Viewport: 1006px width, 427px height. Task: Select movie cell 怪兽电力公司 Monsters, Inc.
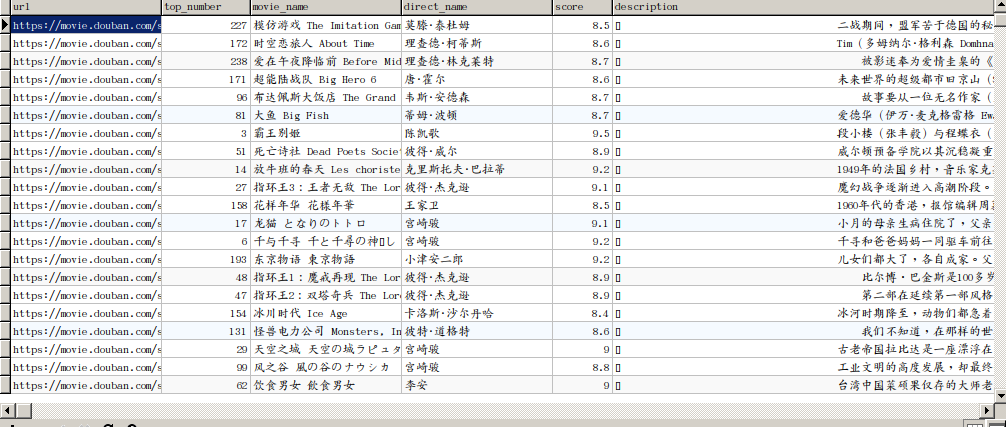tap(326, 331)
